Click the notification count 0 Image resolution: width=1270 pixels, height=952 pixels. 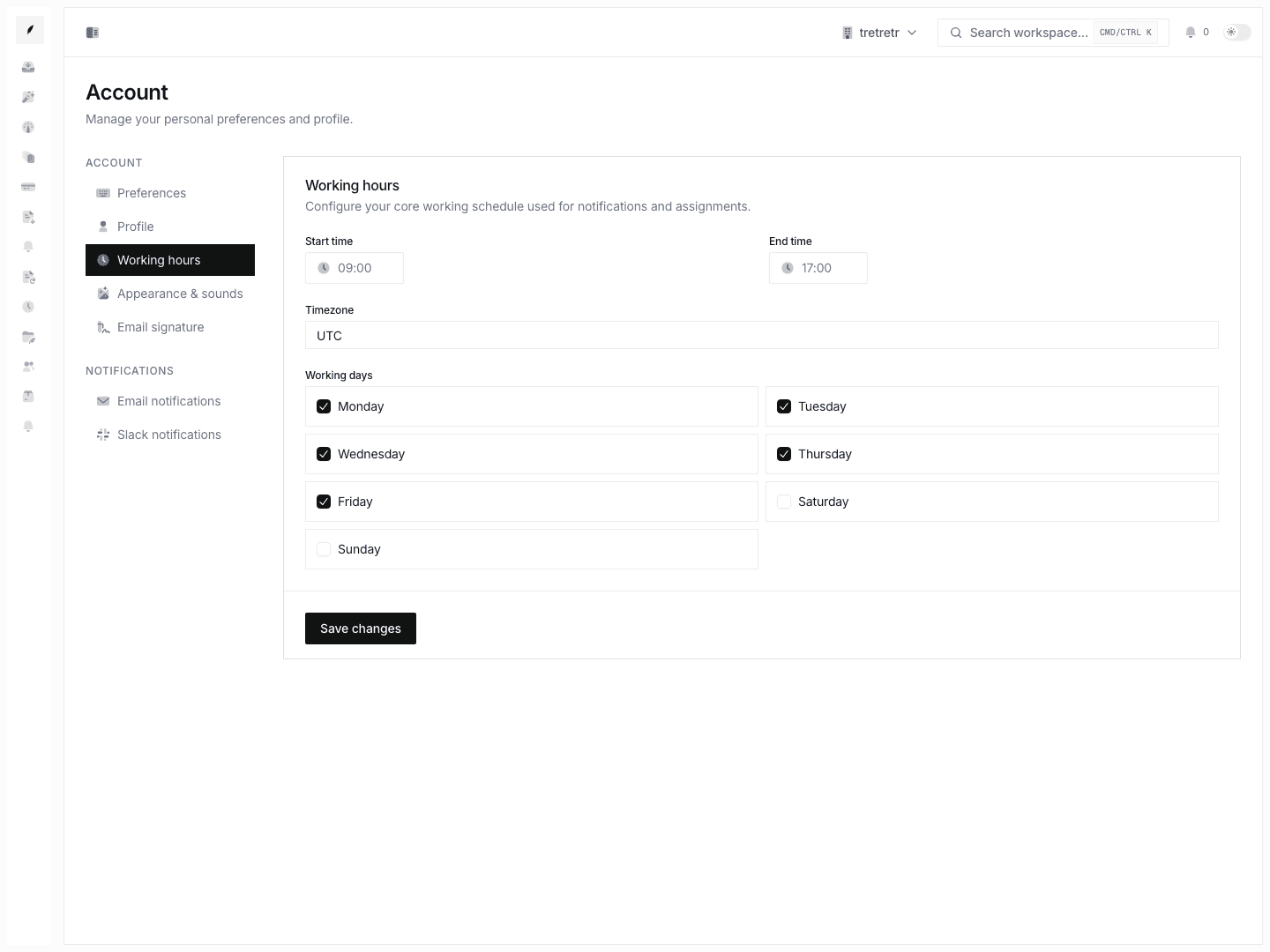1206,32
